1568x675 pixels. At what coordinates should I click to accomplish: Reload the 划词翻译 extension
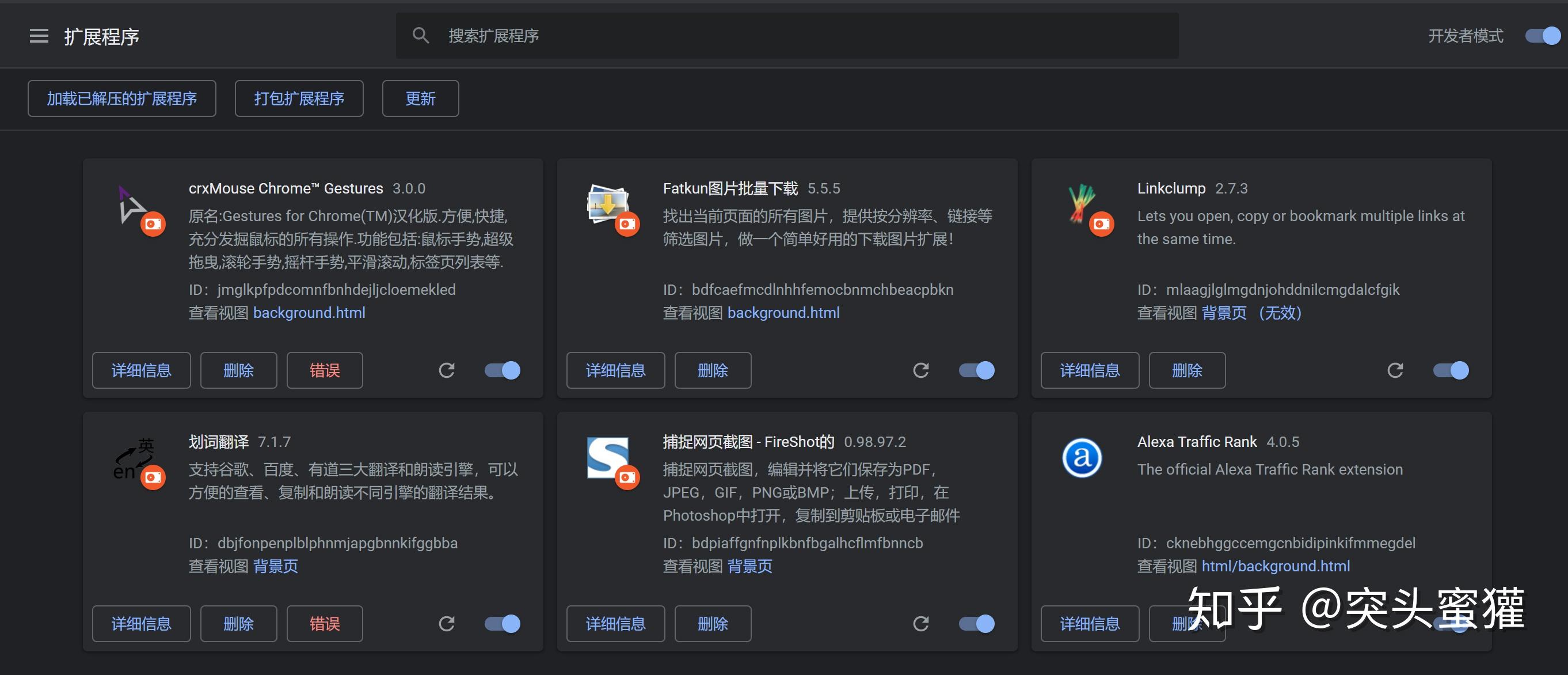click(x=447, y=624)
